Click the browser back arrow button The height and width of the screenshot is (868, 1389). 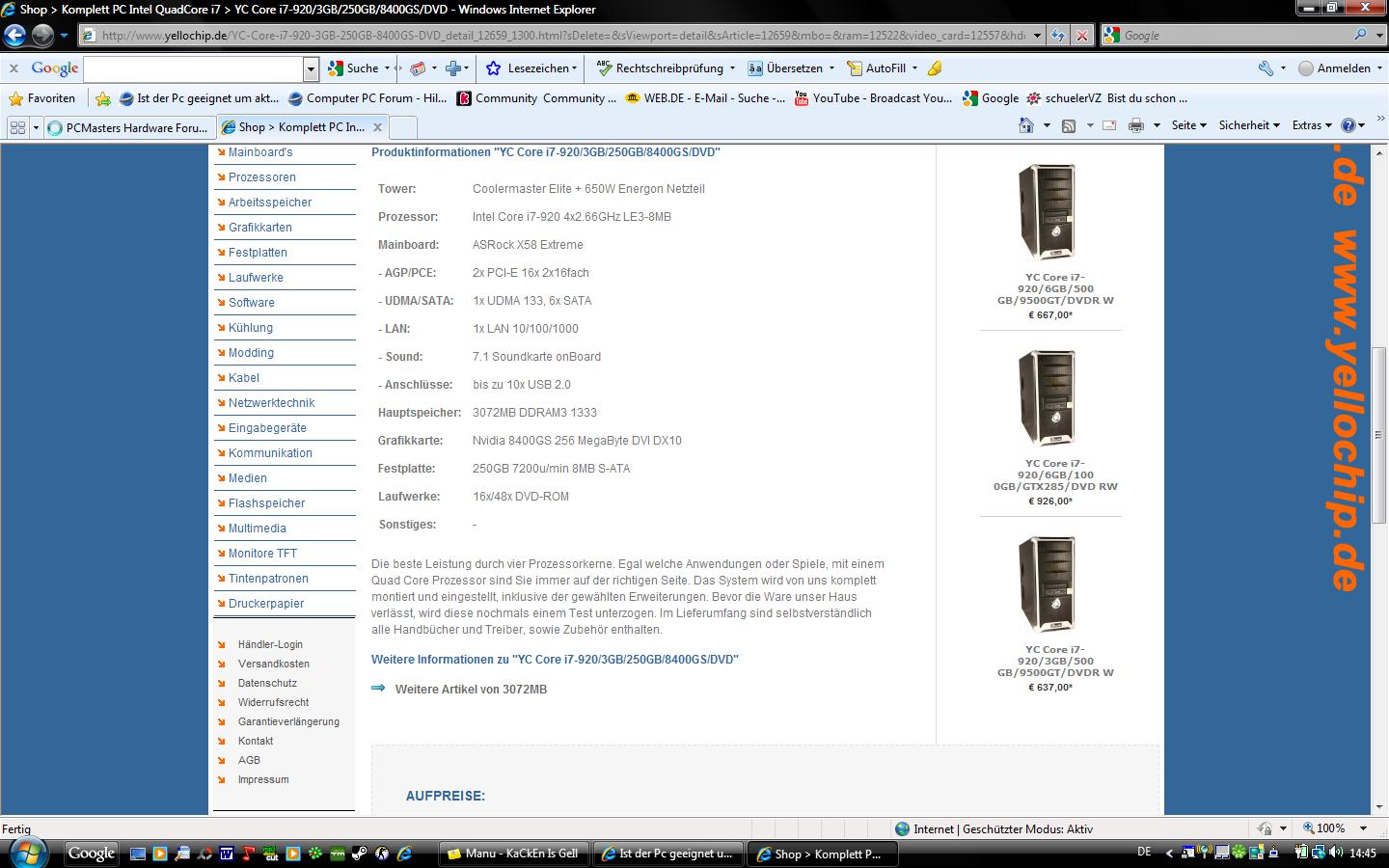pos(14,36)
